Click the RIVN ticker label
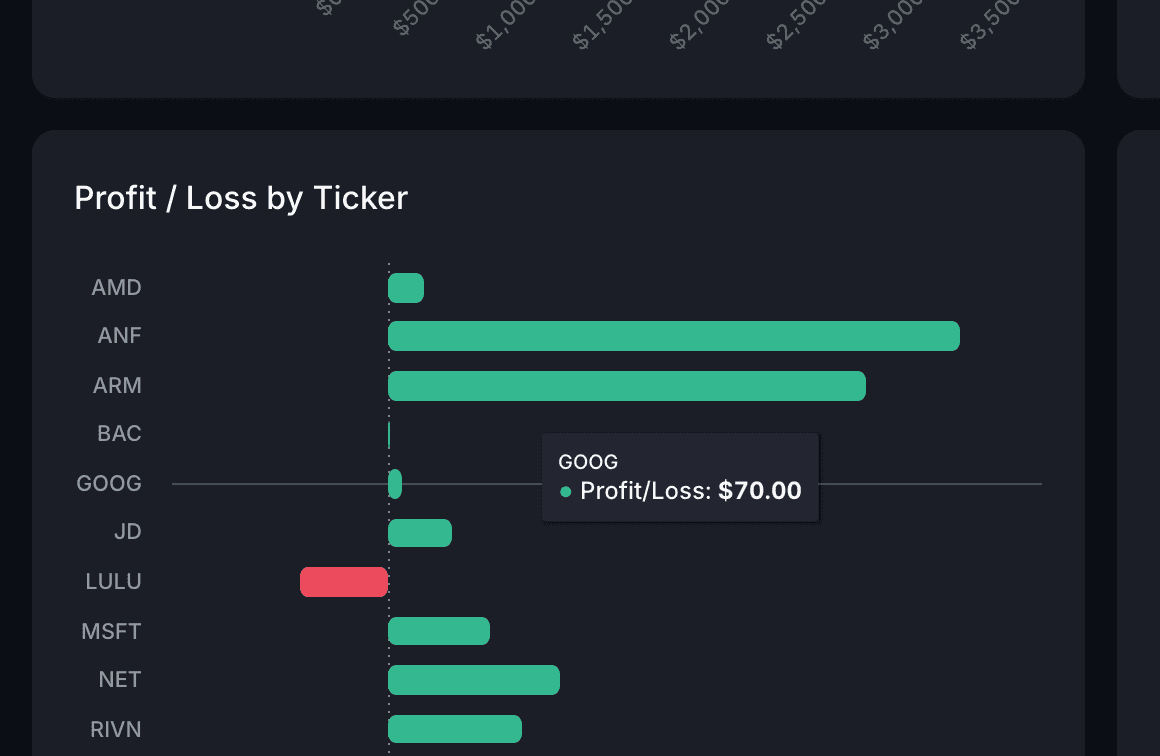Screen dimensions: 1160x756 point(114,729)
